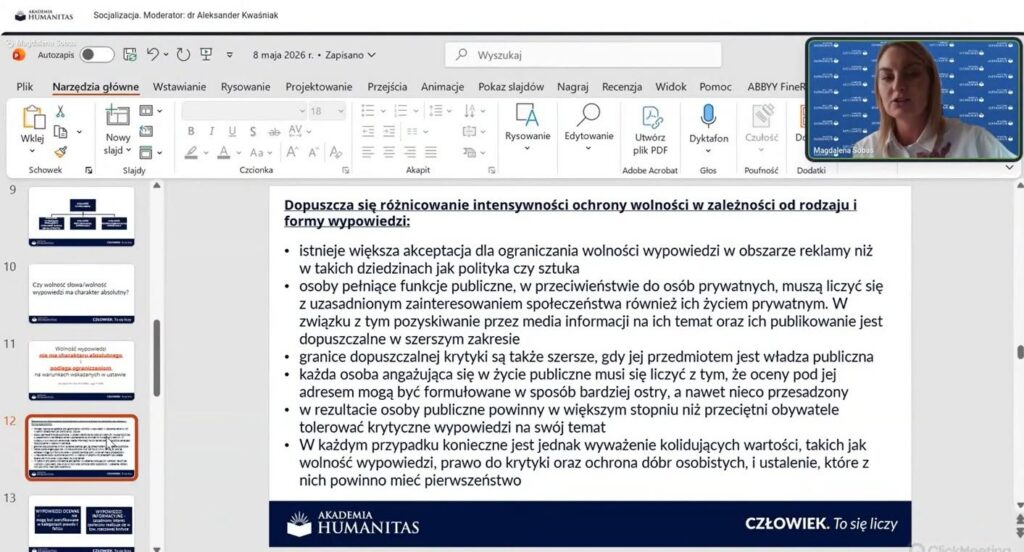Open the slide layout dropdown icon
1024x552 pixels.
pyautogui.click(x=150, y=111)
